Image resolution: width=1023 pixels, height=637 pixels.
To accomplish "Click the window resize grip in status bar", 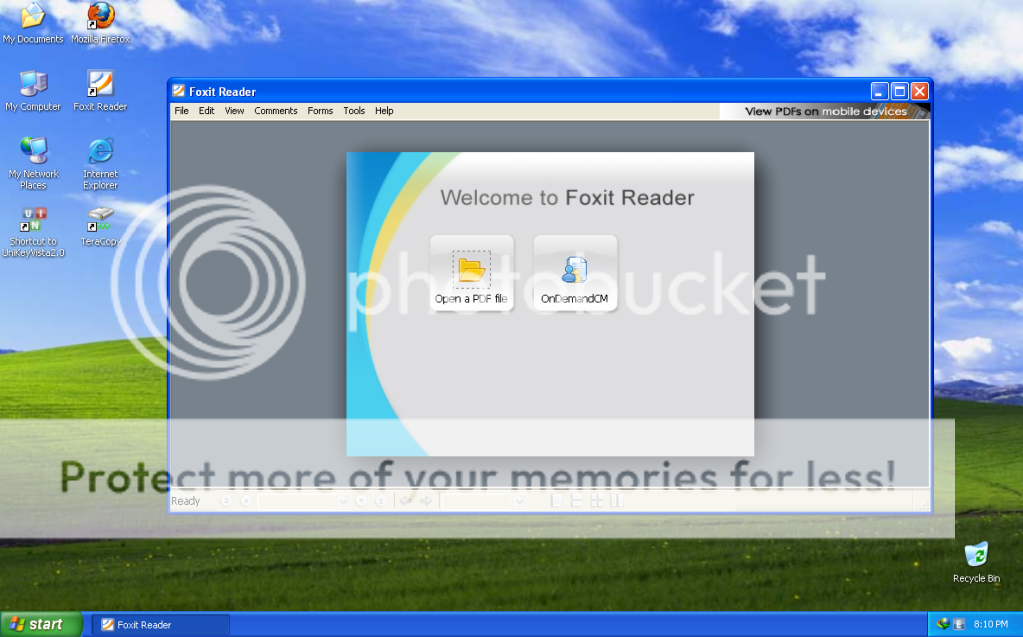I will [924, 506].
